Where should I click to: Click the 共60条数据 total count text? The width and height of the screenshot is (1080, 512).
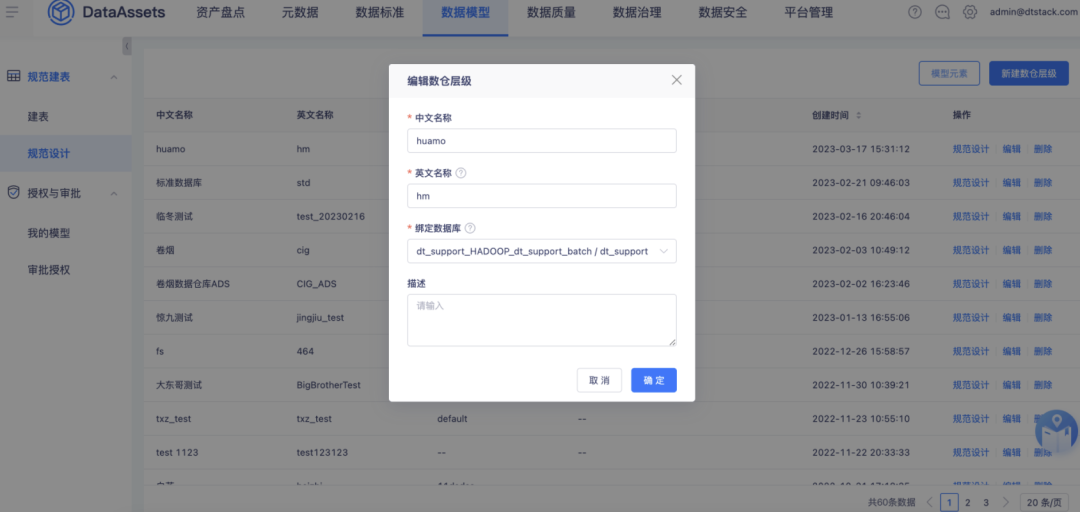[891, 502]
